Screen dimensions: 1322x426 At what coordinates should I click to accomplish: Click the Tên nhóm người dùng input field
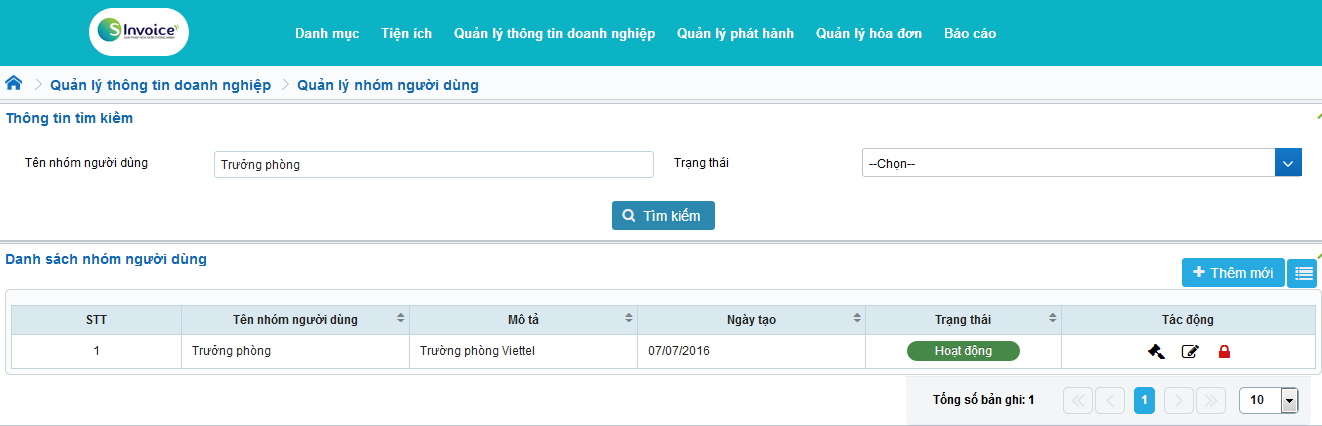(x=433, y=165)
